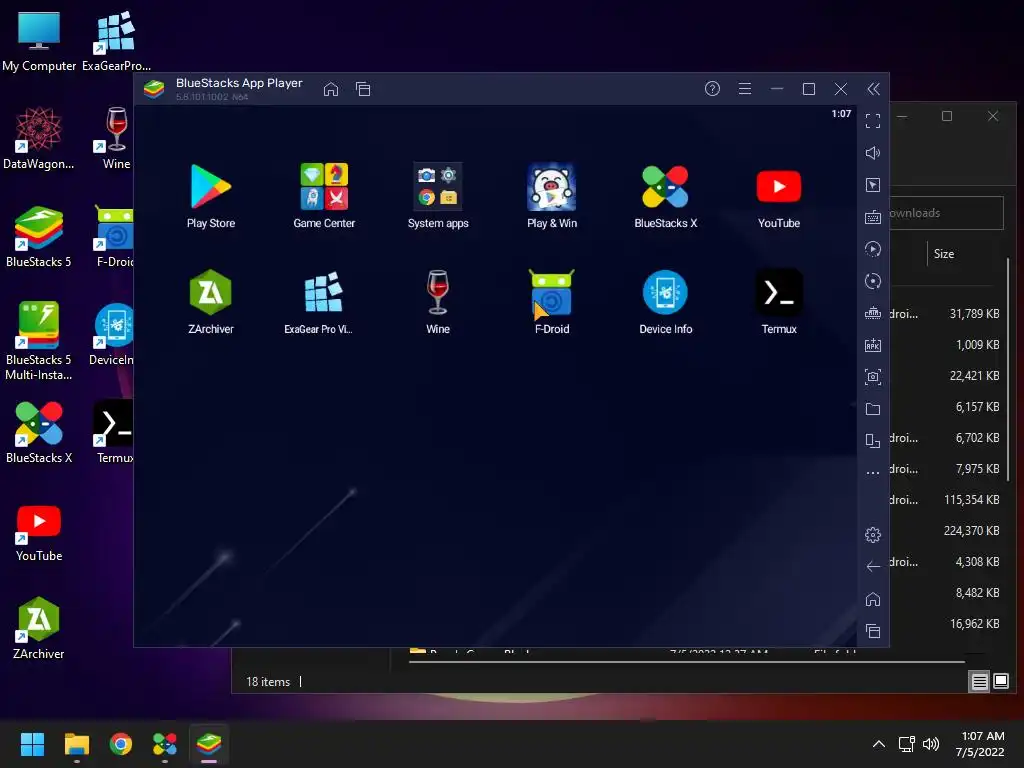
Task: Click File Explorer vertical scrollbar
Action: [x=1009, y=369]
